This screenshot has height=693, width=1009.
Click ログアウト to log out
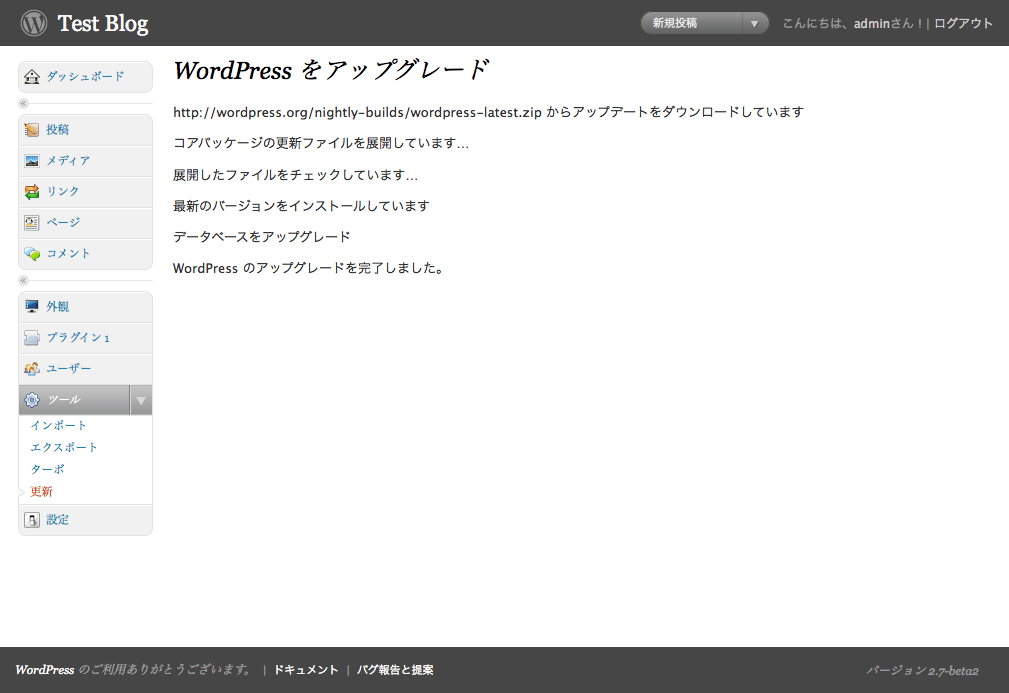click(963, 24)
